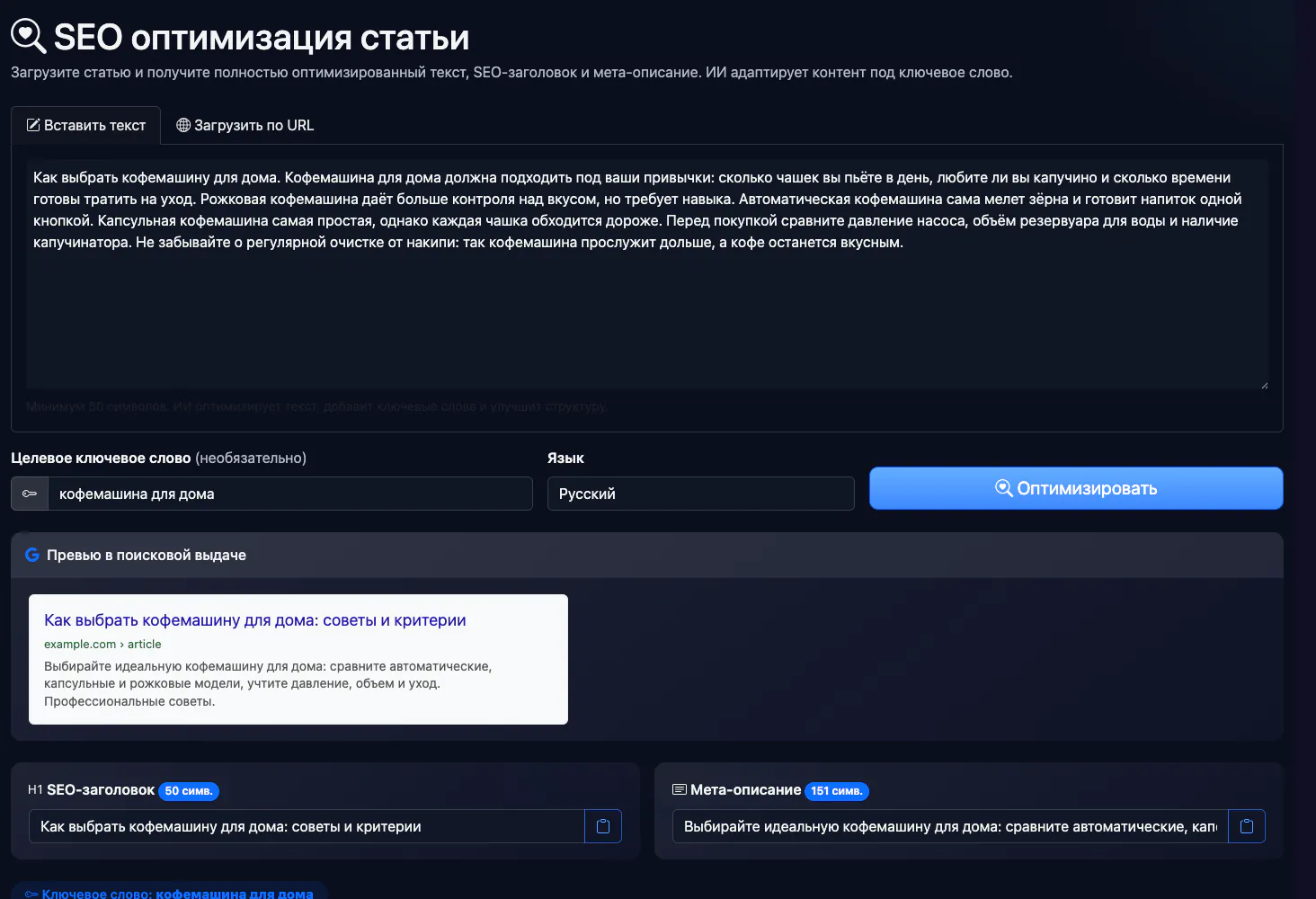Click the Мета-описание lines icon
The height and width of the screenshot is (899, 1316).
pos(680,789)
